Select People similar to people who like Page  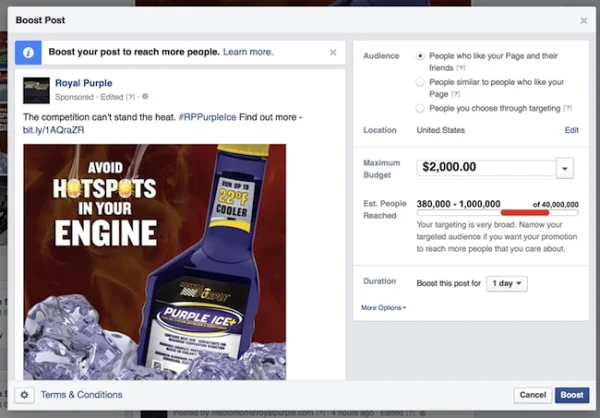click(x=420, y=82)
